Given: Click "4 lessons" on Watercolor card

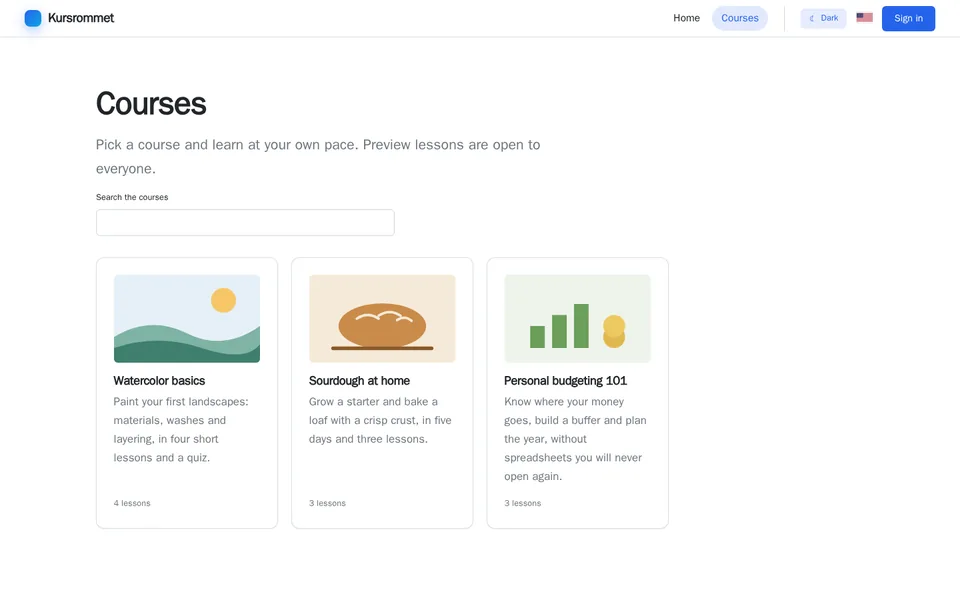Looking at the screenshot, I should click(x=132, y=503).
